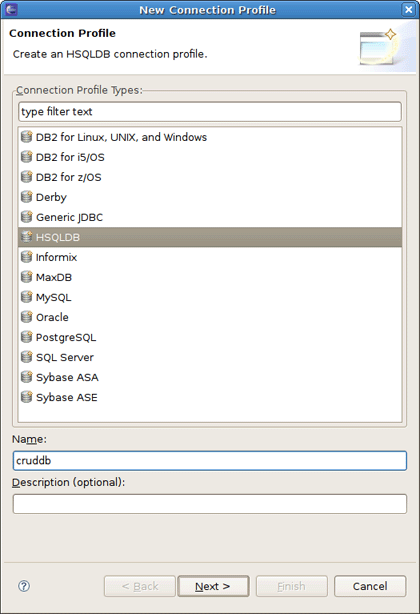The width and height of the screenshot is (420, 614).
Task: Click the database icon beside Sybase ASA
Action: (x=26, y=377)
